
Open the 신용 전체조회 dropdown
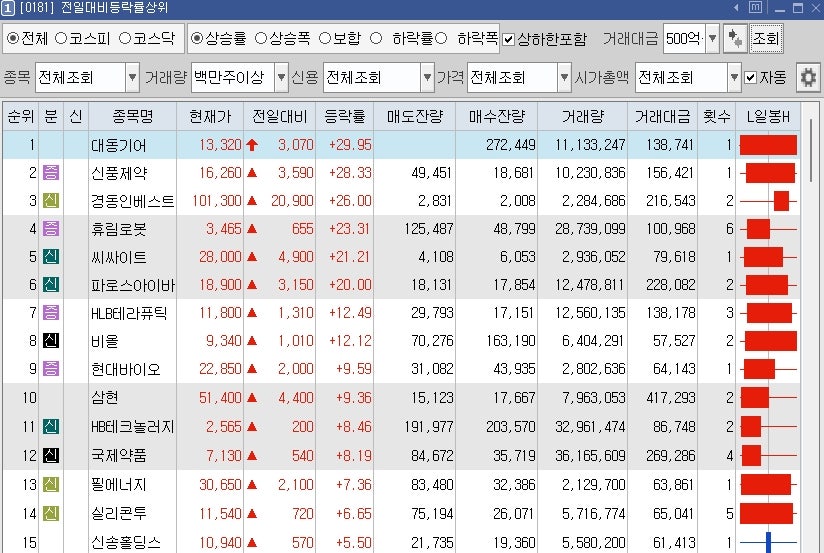pyautogui.click(x=427, y=78)
